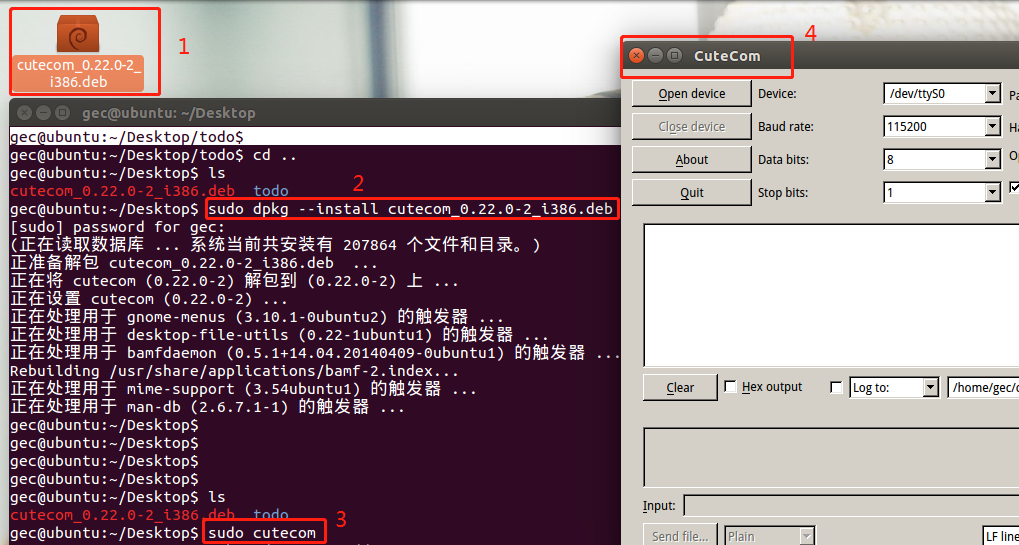The height and width of the screenshot is (545, 1019).
Task: Click the white CuteCom output text area
Action: point(831,296)
